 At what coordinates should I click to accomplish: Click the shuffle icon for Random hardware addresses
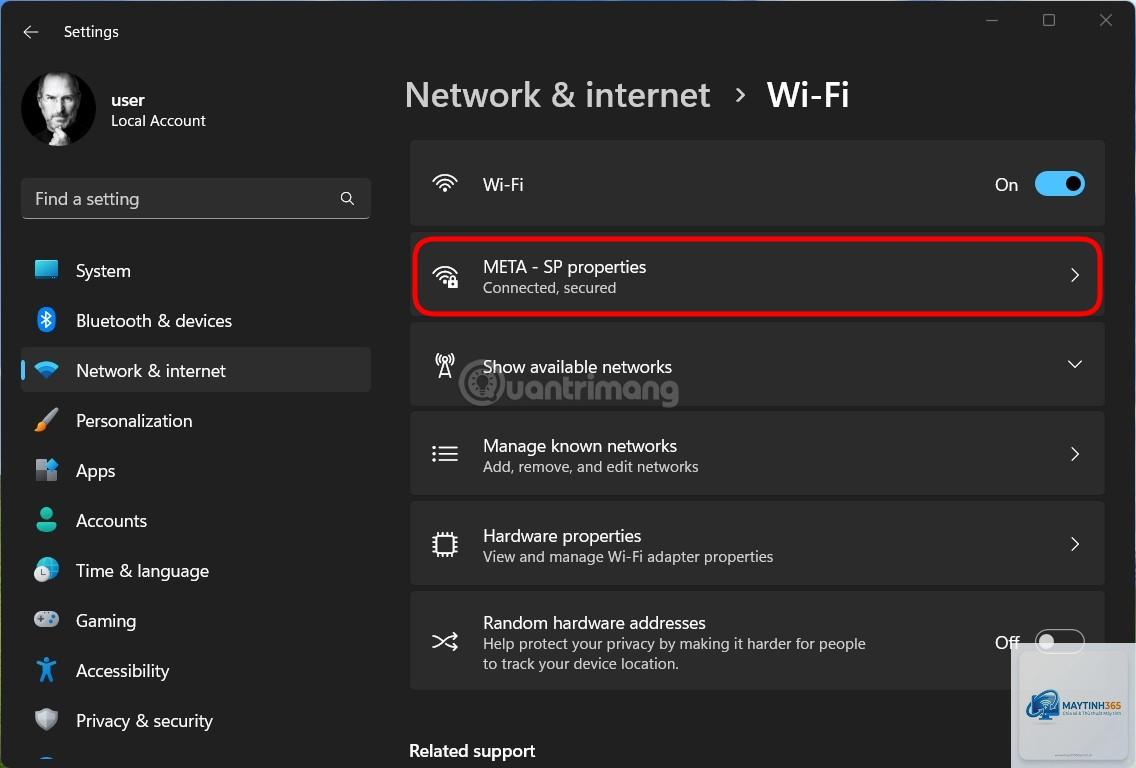tap(445, 641)
